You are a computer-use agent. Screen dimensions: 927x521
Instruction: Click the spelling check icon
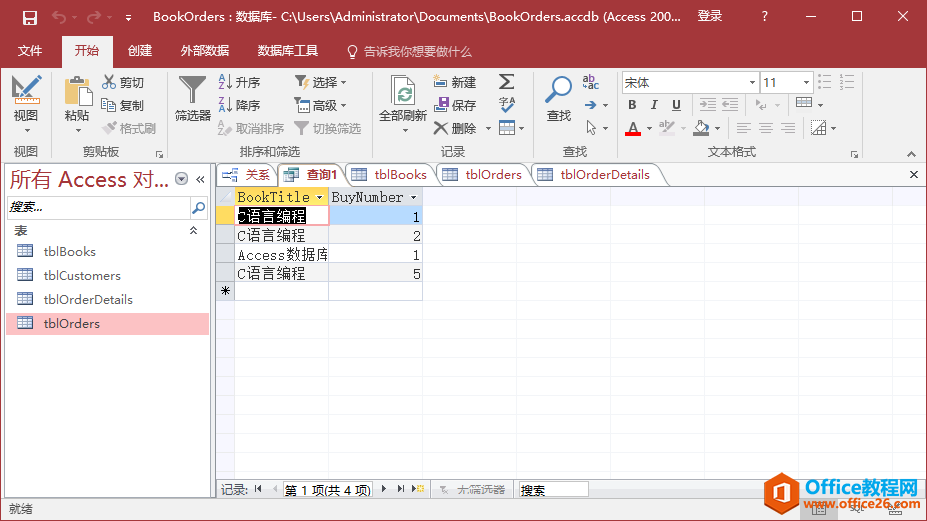pos(507,105)
